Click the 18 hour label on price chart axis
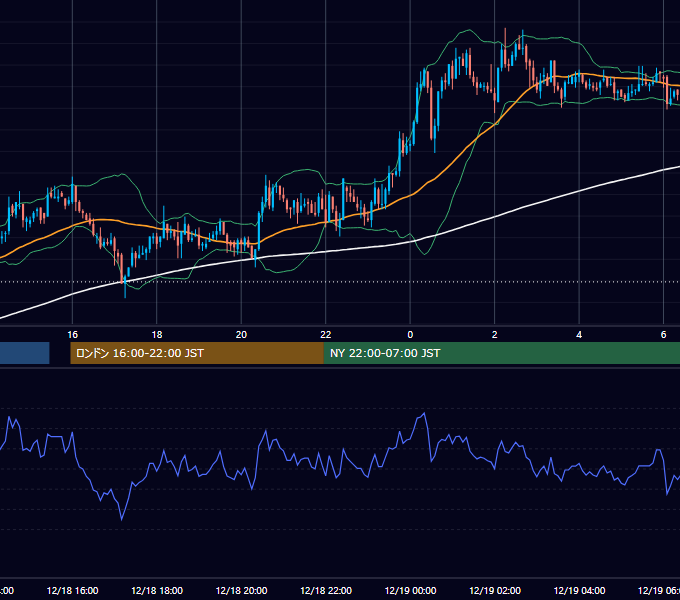Viewport: 680px width, 600px height. tap(157, 335)
